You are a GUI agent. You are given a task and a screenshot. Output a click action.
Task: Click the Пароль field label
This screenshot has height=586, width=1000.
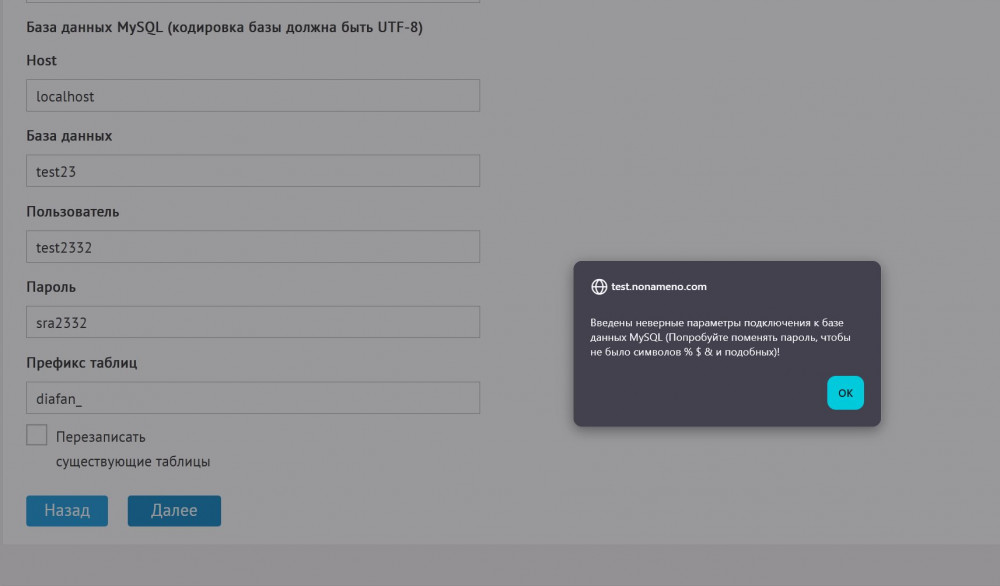click(x=51, y=287)
